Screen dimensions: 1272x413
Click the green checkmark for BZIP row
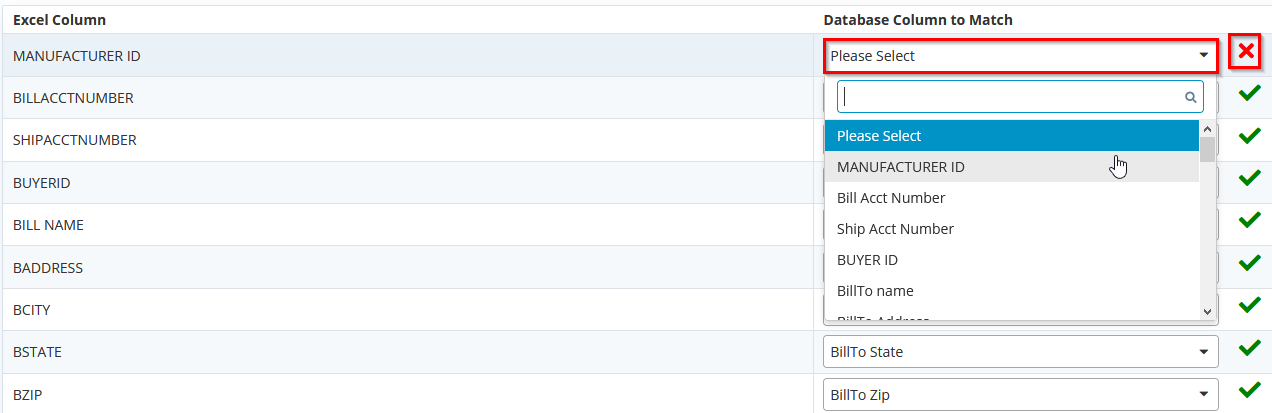coord(1249,390)
